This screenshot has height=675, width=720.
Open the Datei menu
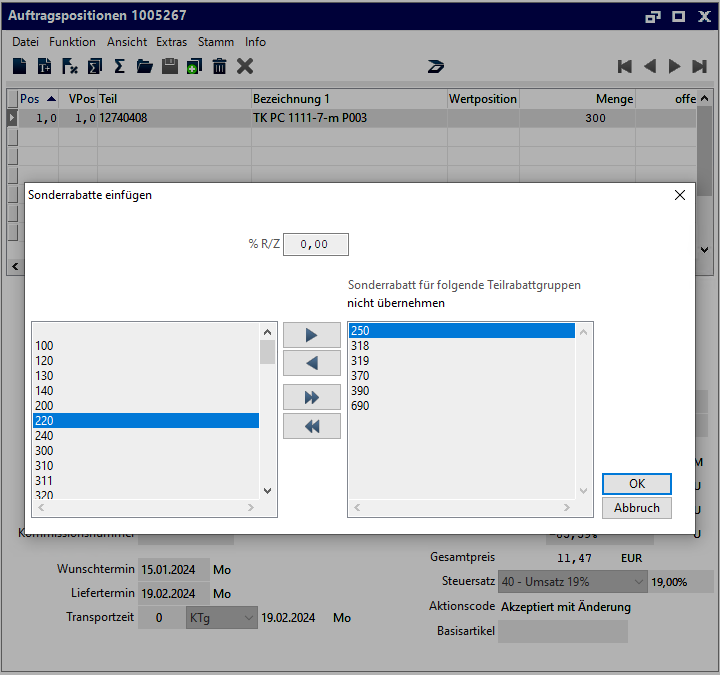(25, 42)
